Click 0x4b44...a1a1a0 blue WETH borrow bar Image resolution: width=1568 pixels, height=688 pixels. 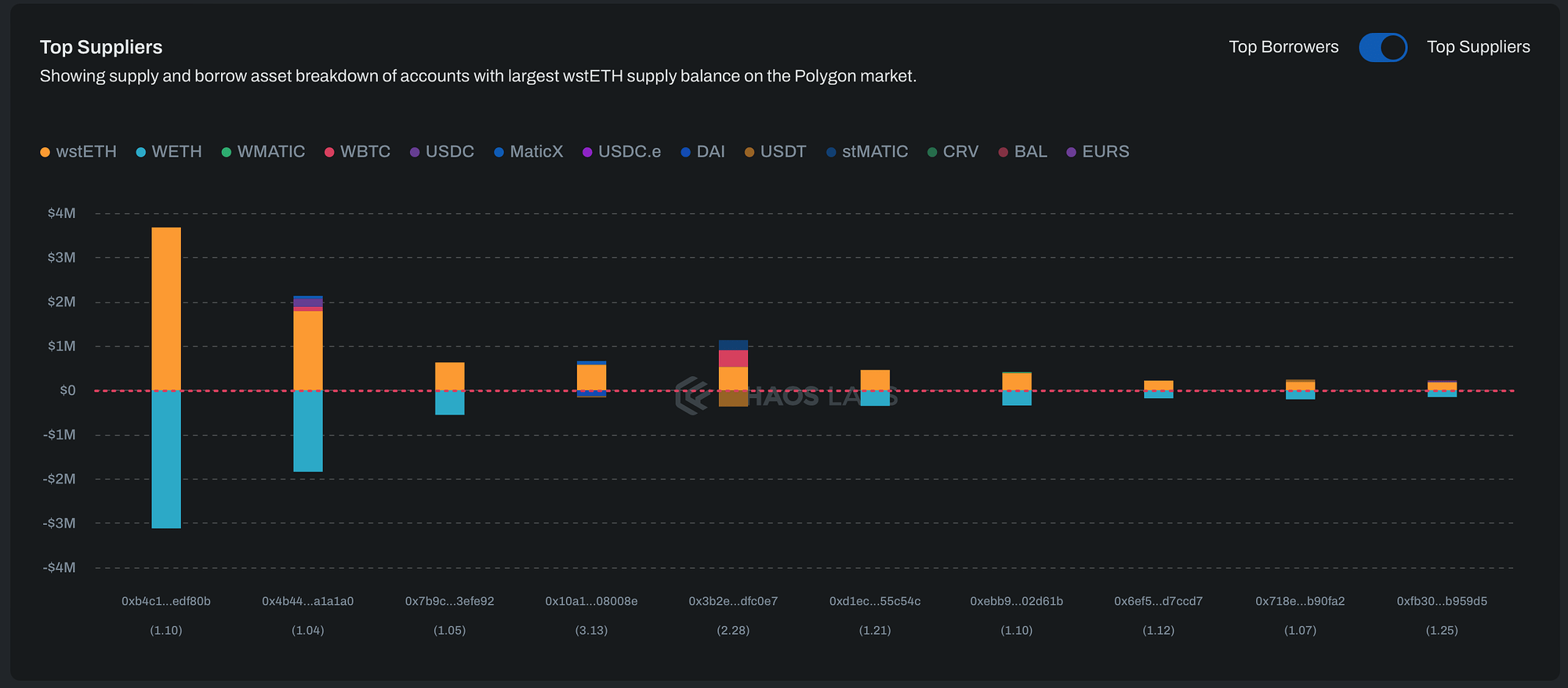click(x=308, y=431)
